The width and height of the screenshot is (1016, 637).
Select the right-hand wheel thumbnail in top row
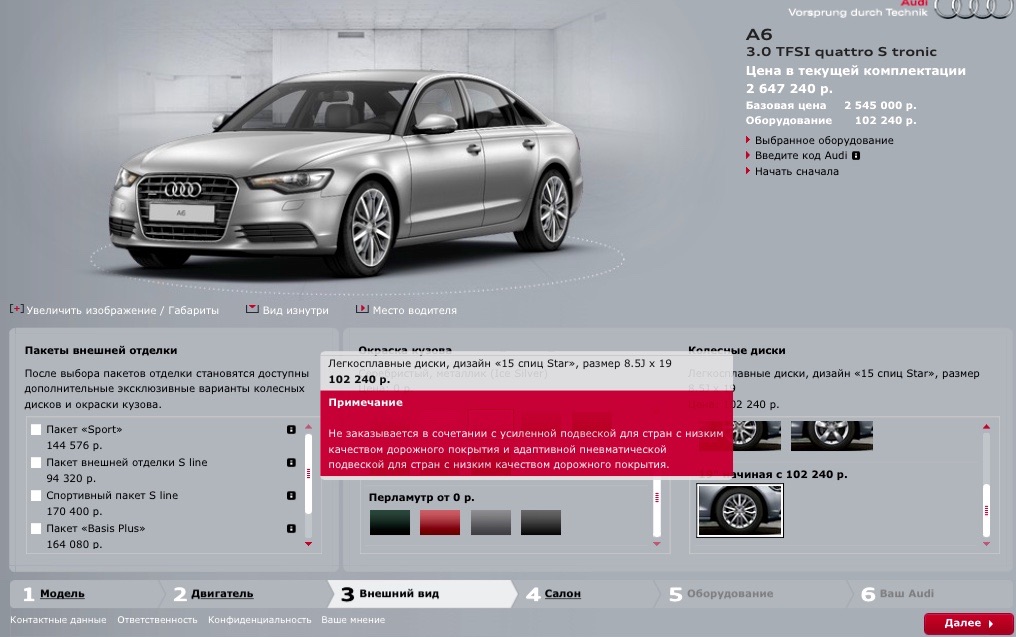click(832, 435)
